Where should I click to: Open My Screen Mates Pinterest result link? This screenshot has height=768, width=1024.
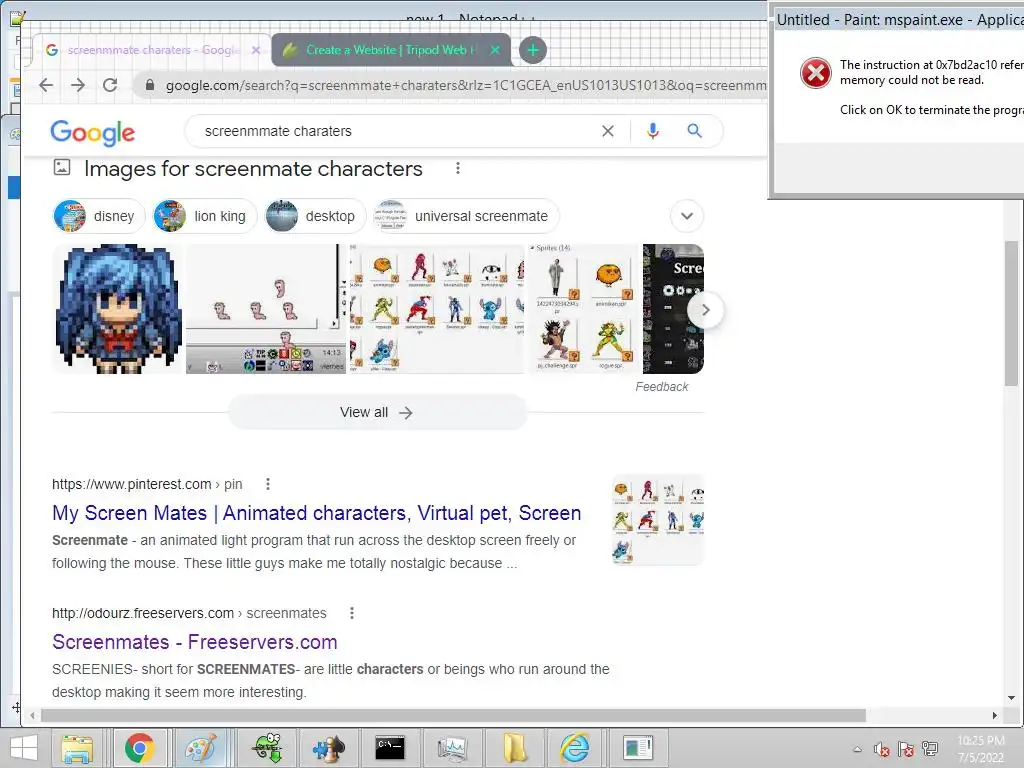tap(317, 513)
